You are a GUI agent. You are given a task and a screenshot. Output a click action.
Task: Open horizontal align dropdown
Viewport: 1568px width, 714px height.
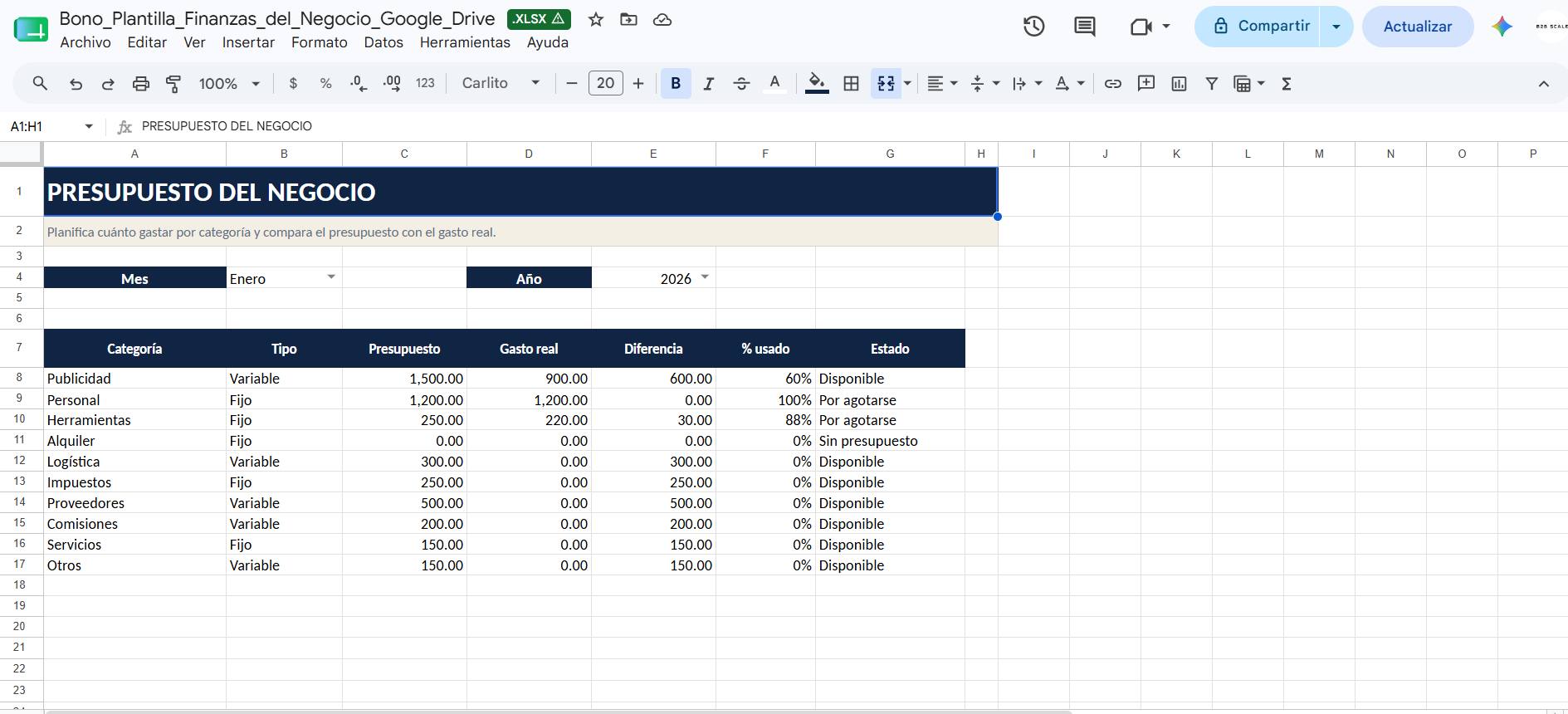[x=942, y=83]
